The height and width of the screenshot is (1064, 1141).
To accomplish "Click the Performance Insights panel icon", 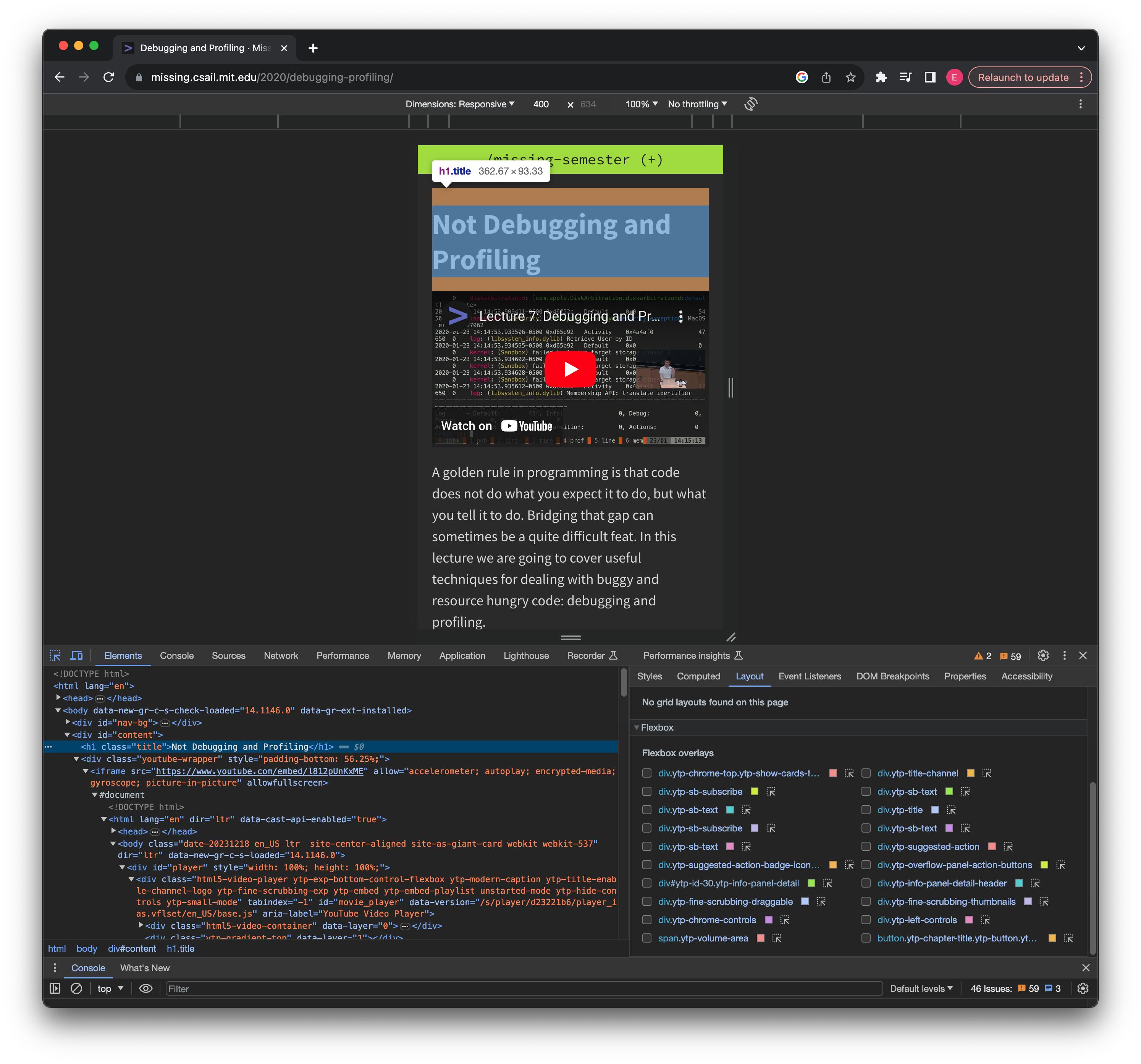I will 740,655.
